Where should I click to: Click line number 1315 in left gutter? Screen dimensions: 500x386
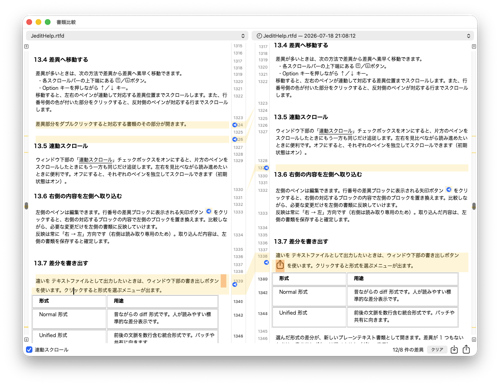(238, 46)
